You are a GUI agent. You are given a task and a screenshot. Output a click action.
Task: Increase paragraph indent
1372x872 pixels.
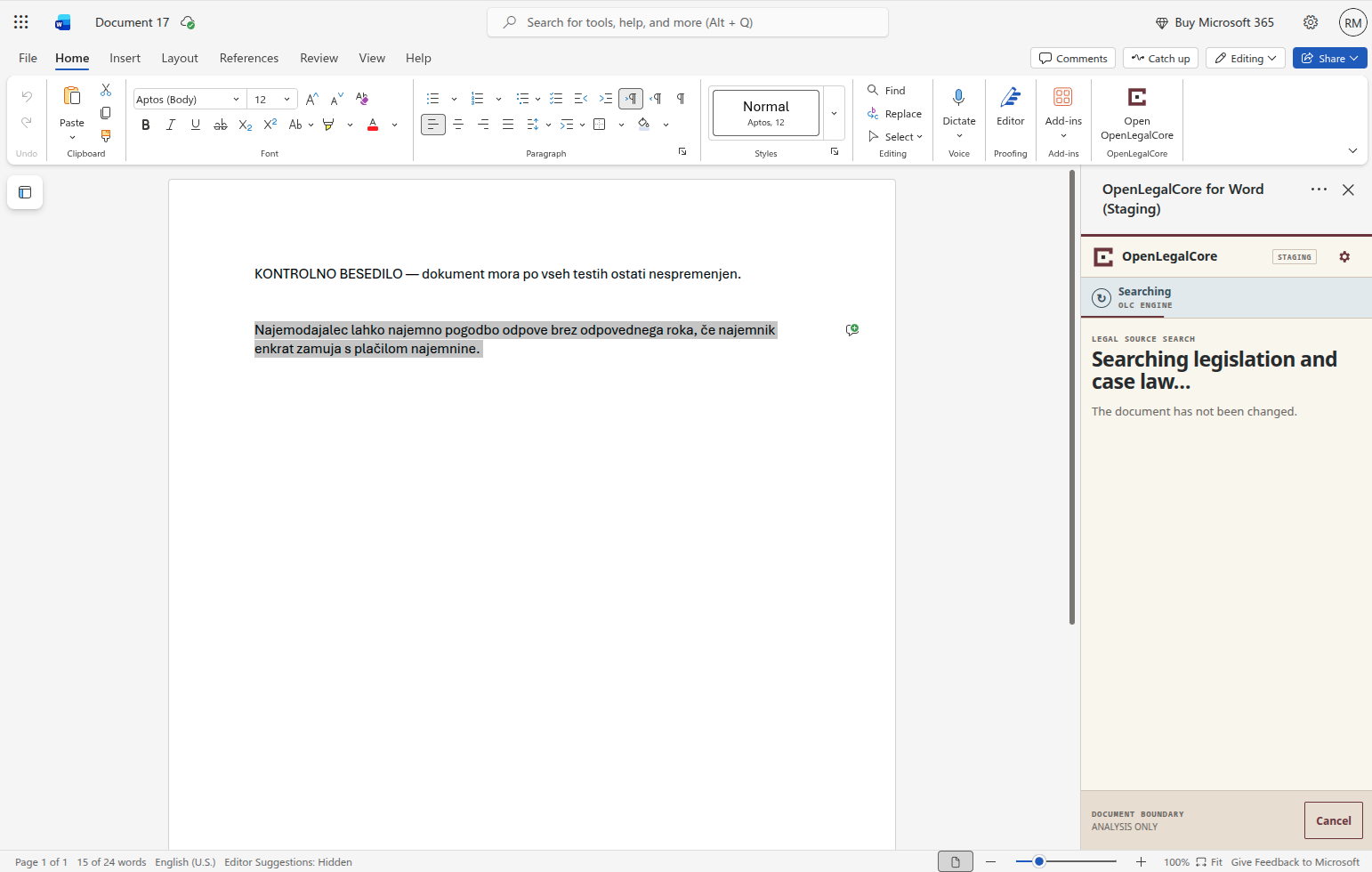[x=606, y=99]
